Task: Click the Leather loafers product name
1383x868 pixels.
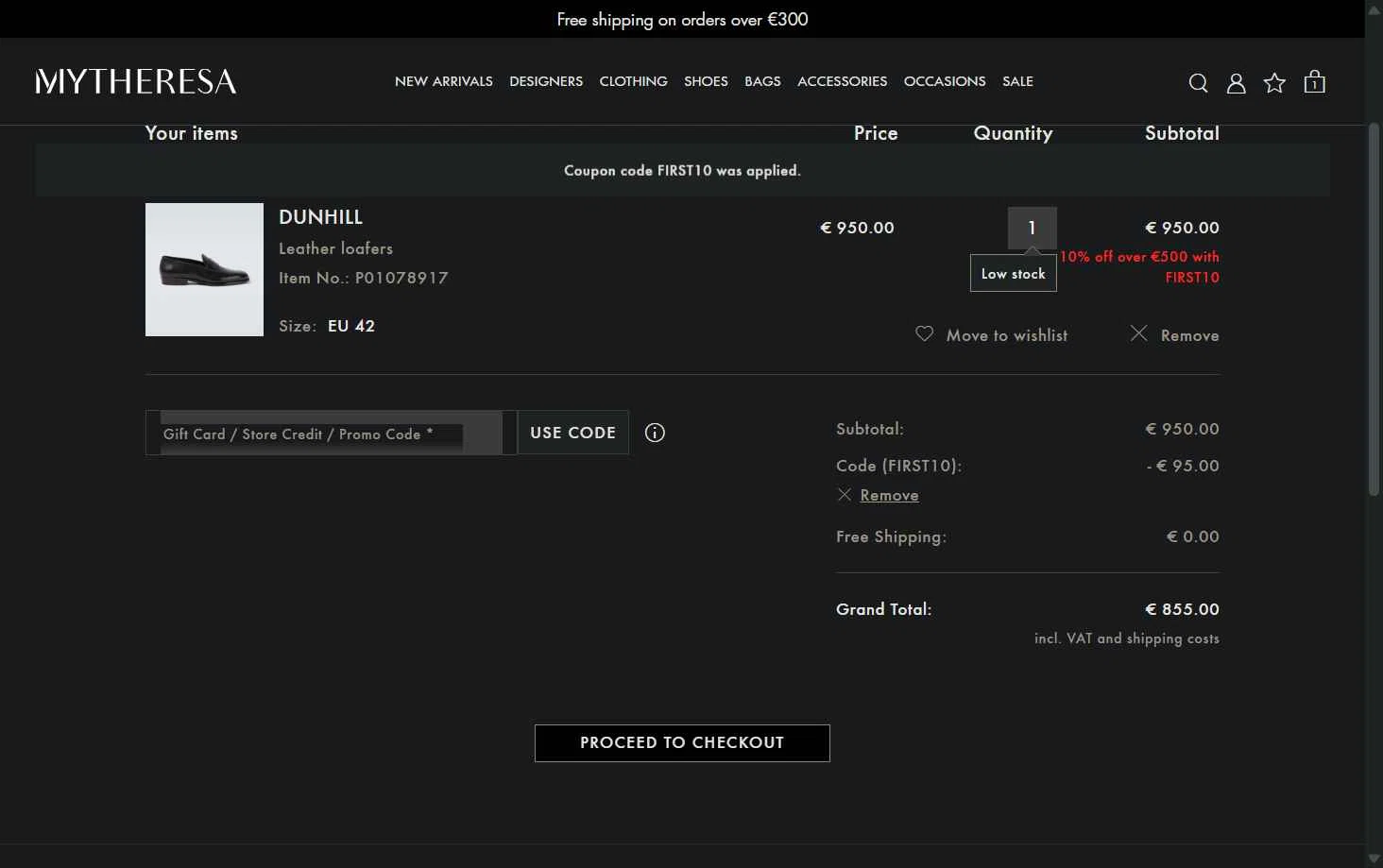Action: tap(335, 248)
